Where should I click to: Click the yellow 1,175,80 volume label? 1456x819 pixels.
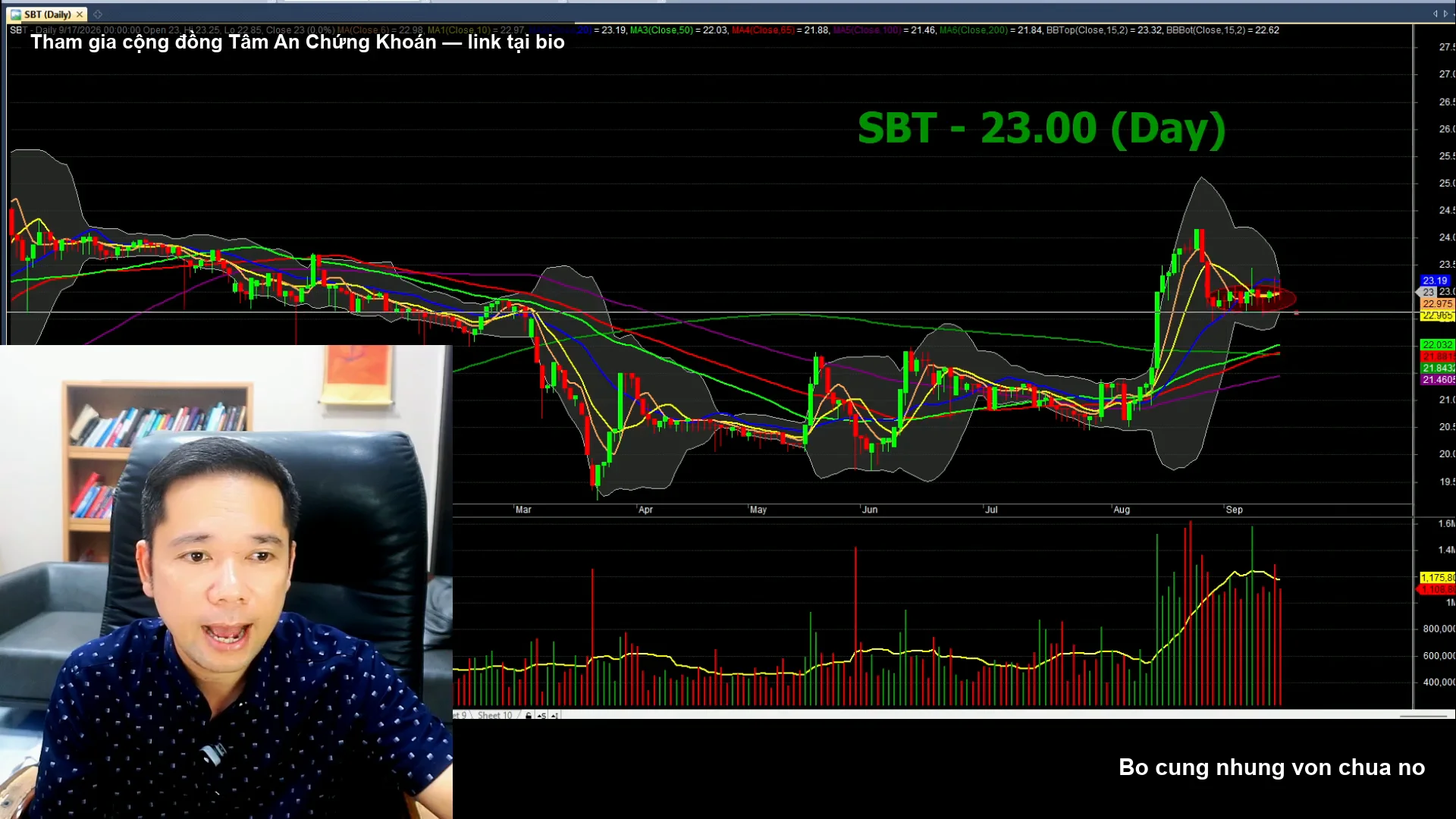click(x=1437, y=578)
